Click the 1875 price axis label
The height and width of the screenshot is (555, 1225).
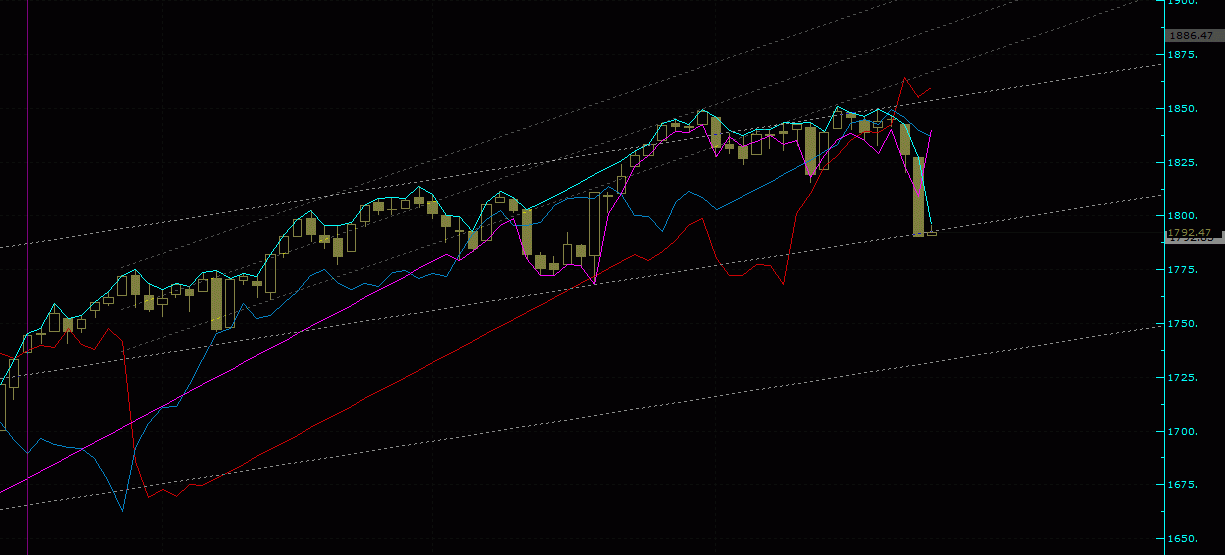tap(1184, 54)
